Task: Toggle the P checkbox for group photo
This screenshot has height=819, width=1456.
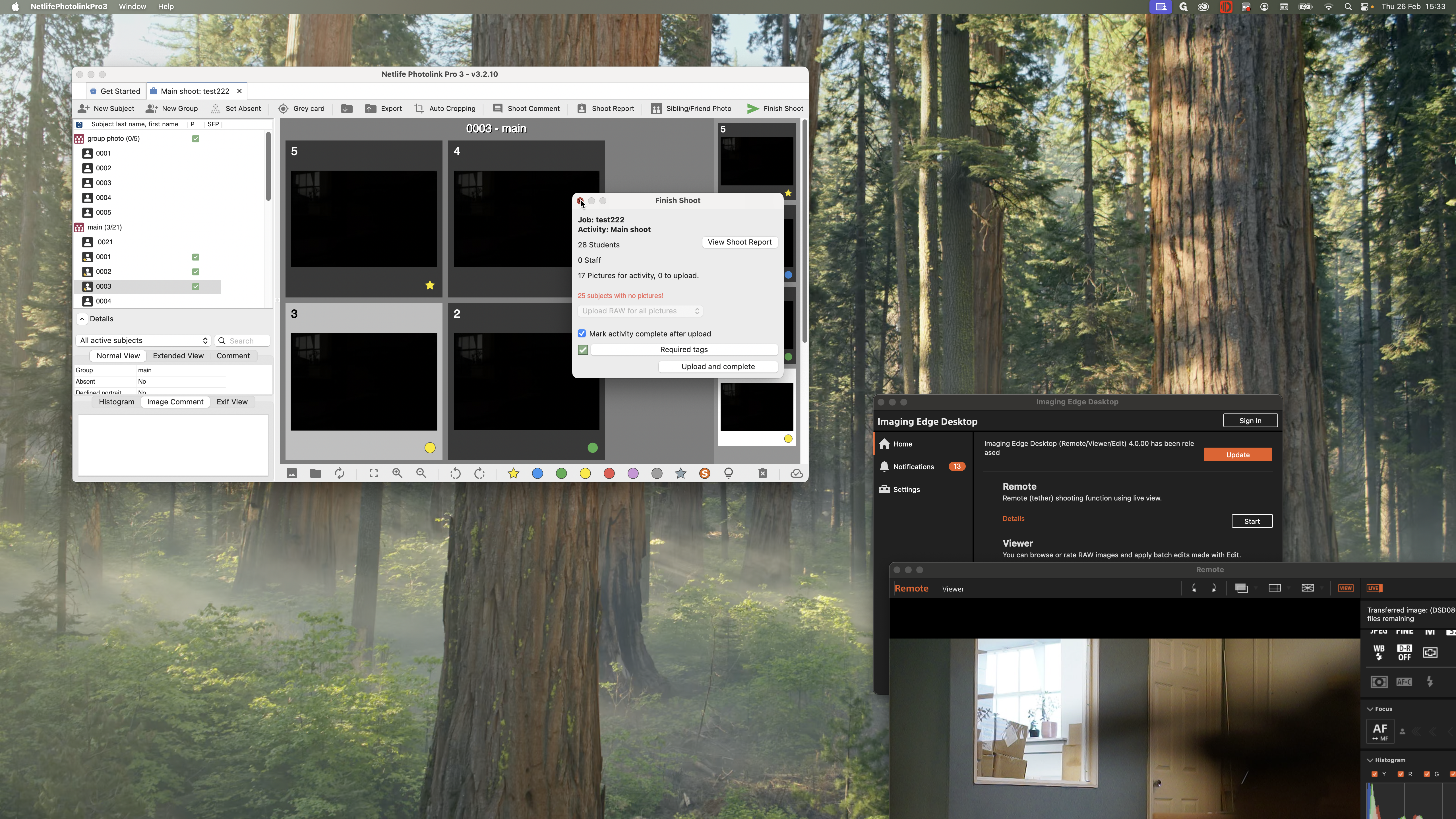Action: tap(196, 138)
